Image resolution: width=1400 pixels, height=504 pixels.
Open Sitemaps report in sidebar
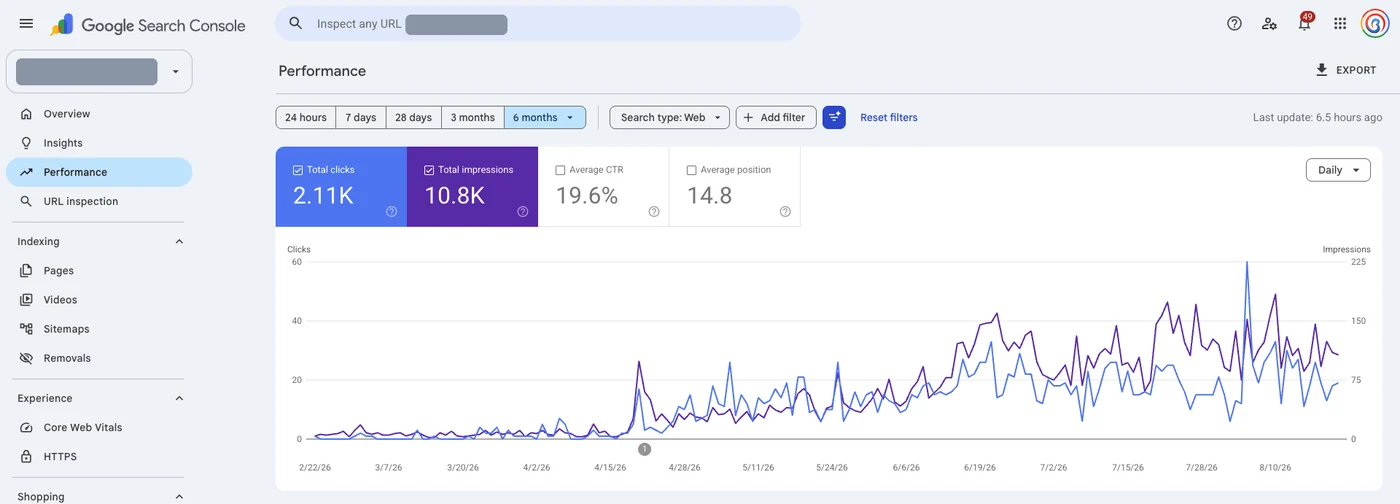tap(99, 328)
